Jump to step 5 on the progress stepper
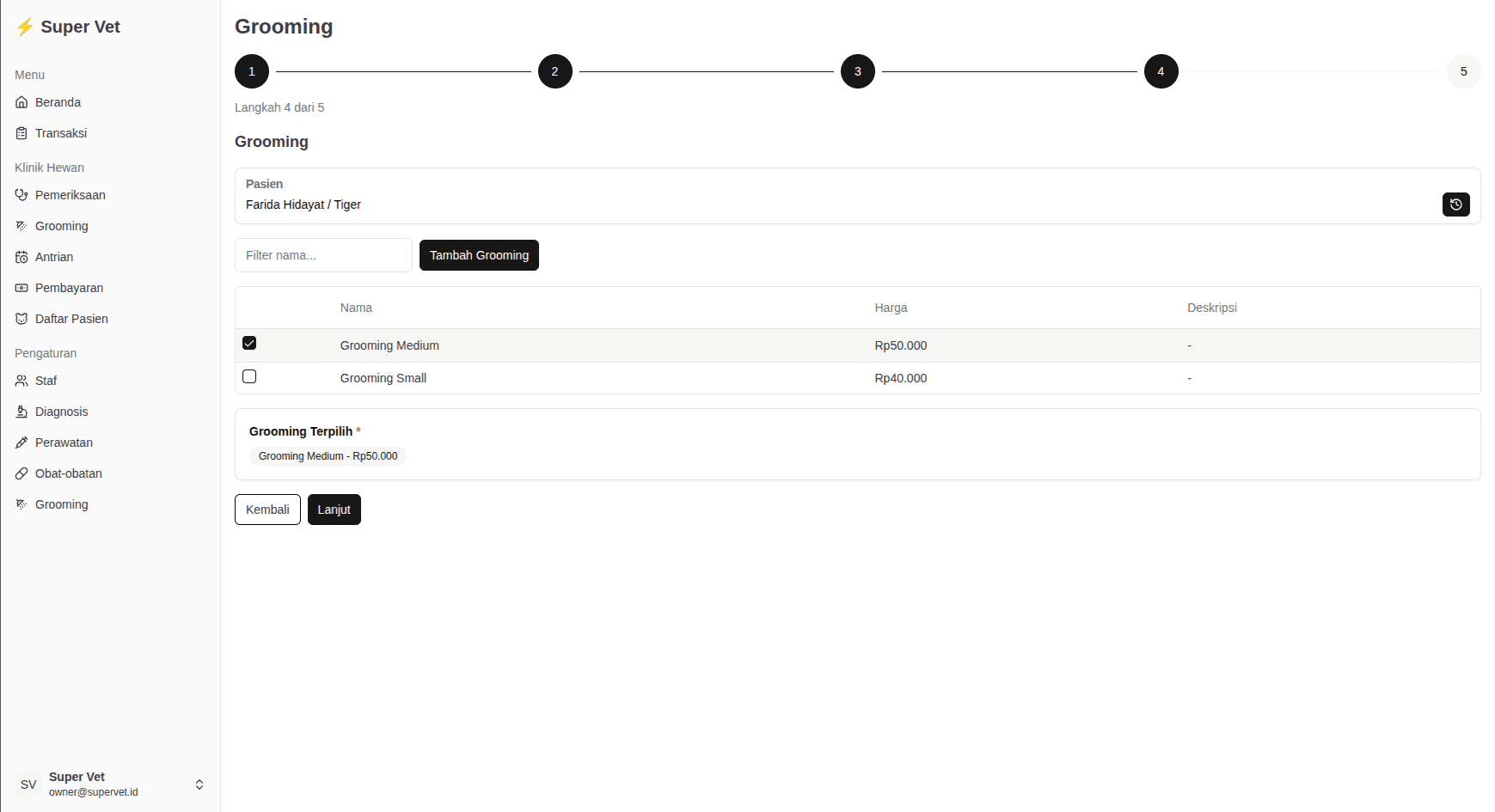This screenshot has height=812, width=1495. tap(1463, 71)
